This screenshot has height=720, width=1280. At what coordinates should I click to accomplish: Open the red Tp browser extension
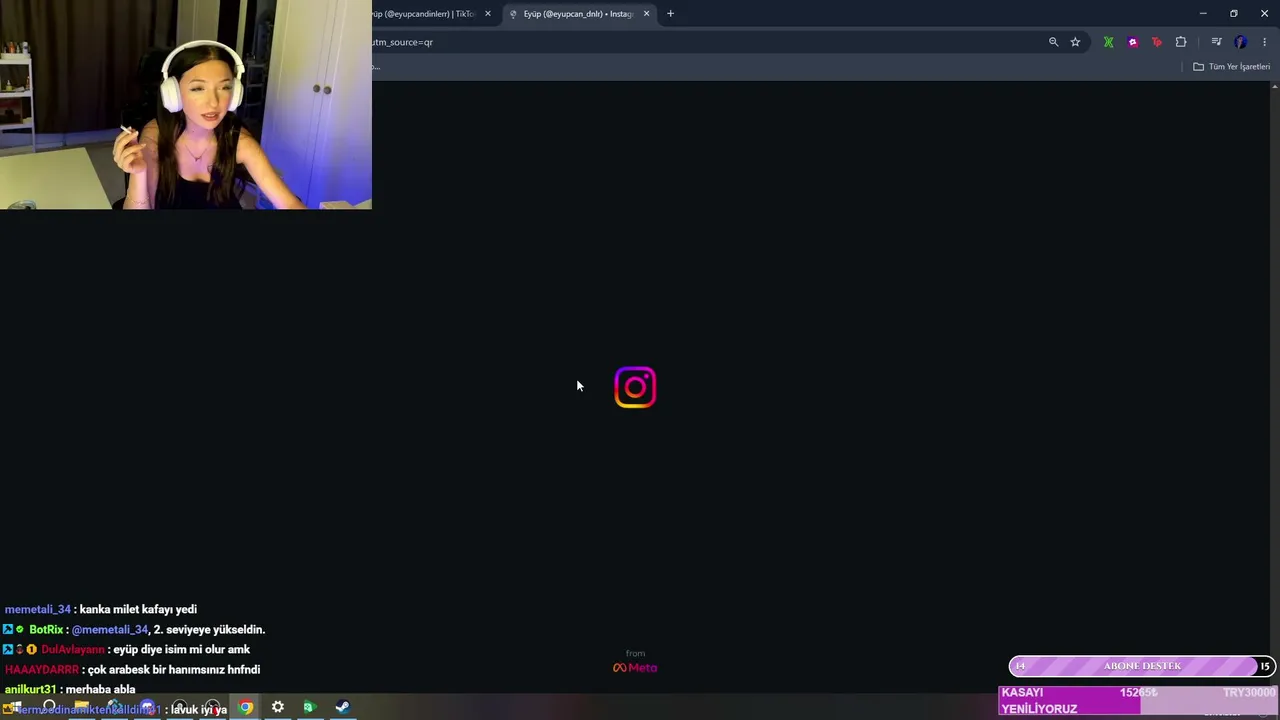[1157, 42]
